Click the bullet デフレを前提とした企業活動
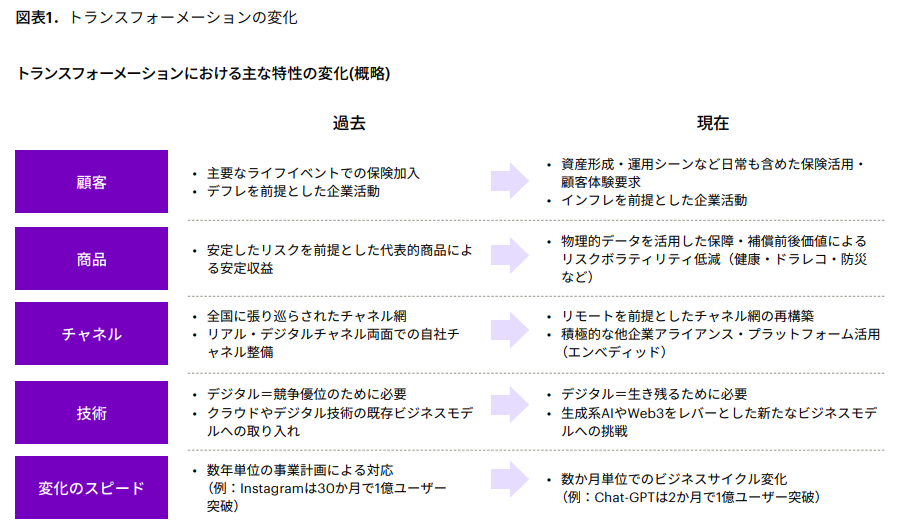 click(293, 190)
